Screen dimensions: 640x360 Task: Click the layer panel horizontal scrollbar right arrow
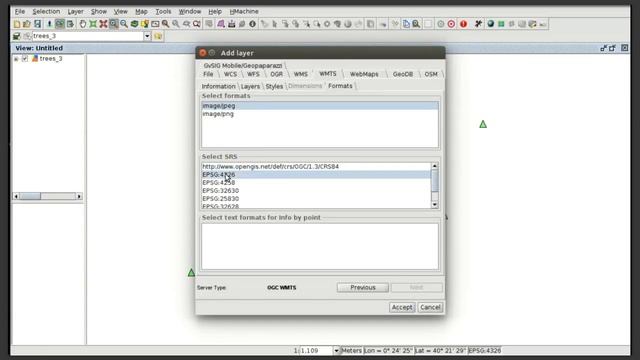click(x=79, y=197)
